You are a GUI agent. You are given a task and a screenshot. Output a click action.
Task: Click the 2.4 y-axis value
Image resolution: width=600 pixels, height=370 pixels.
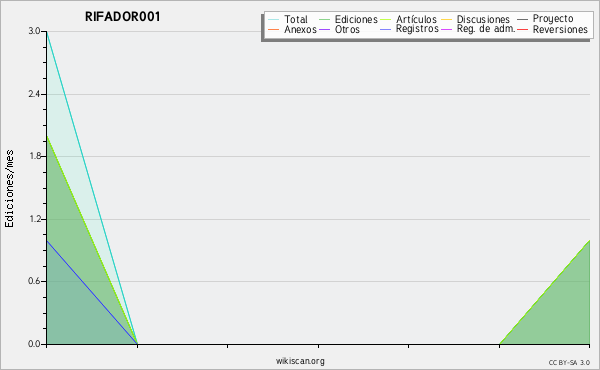(x=34, y=94)
